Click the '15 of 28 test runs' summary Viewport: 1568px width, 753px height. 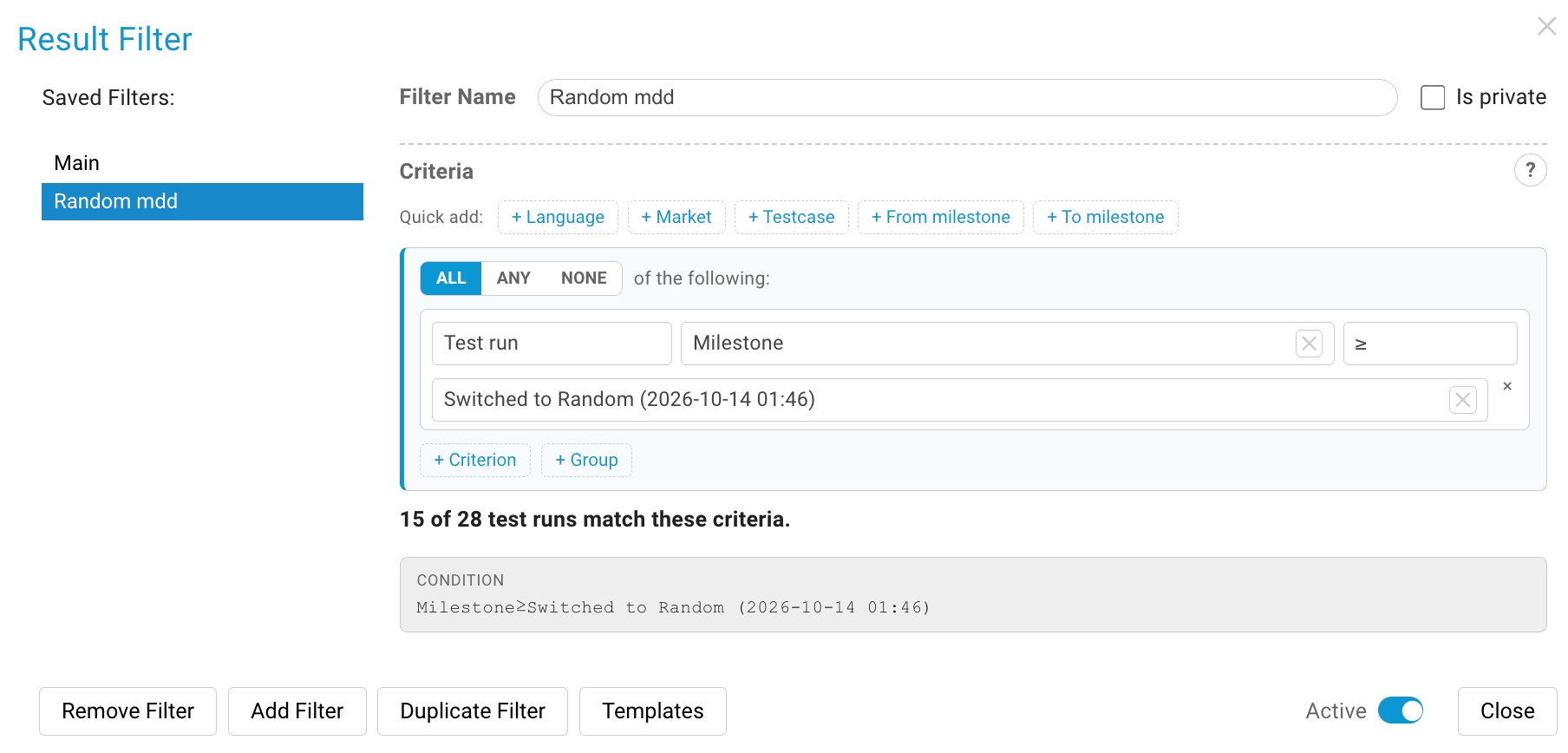[595, 519]
